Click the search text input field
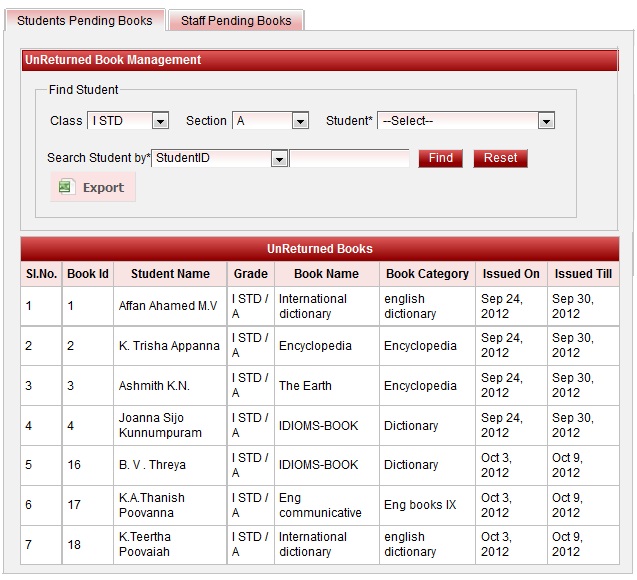637x580 pixels. click(349, 158)
